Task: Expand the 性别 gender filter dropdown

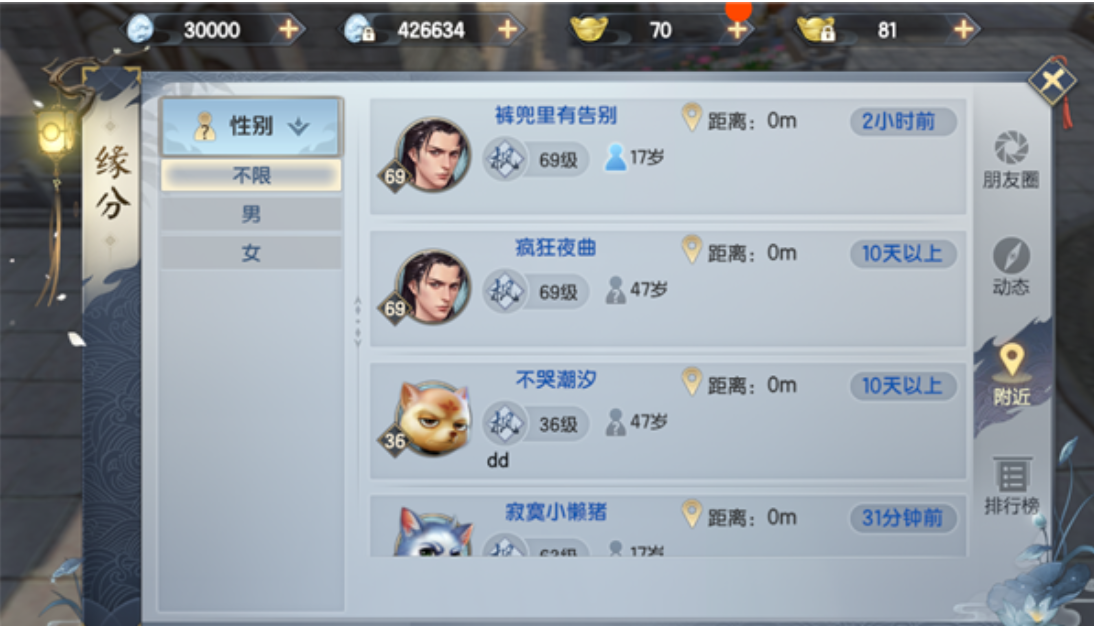Action: point(251,126)
